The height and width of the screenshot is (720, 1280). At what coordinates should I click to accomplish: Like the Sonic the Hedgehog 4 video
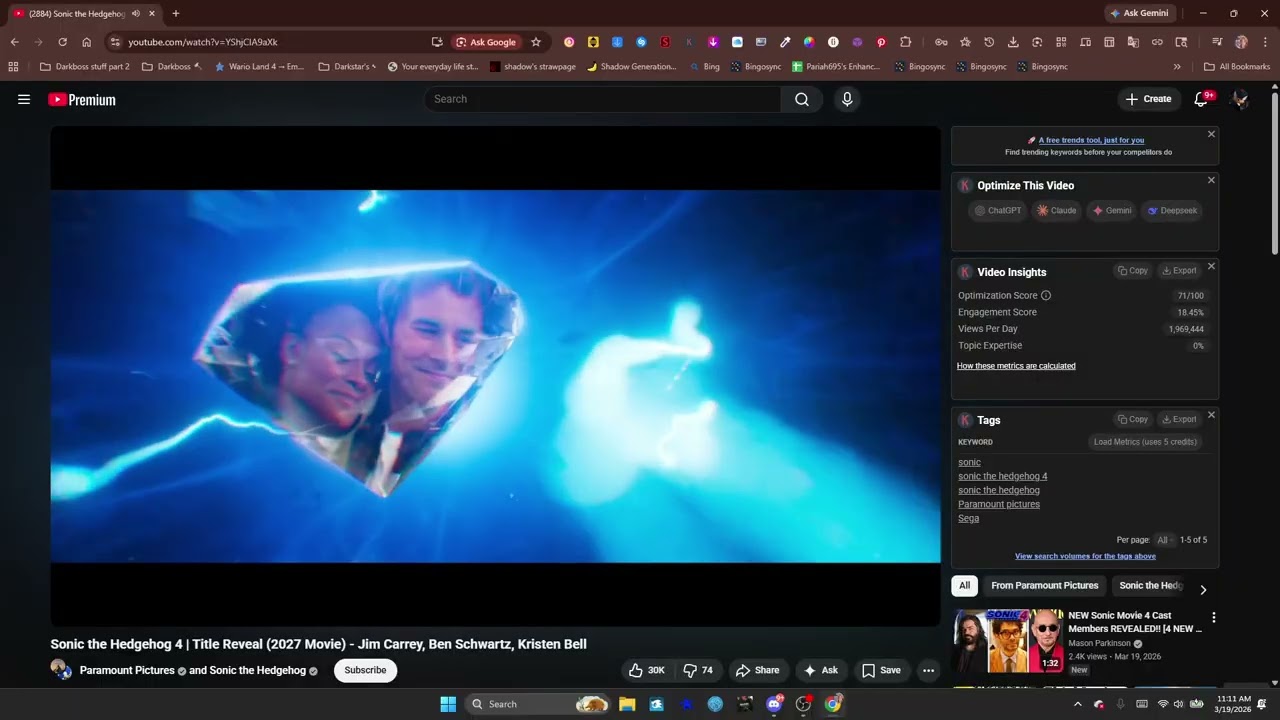[646, 670]
